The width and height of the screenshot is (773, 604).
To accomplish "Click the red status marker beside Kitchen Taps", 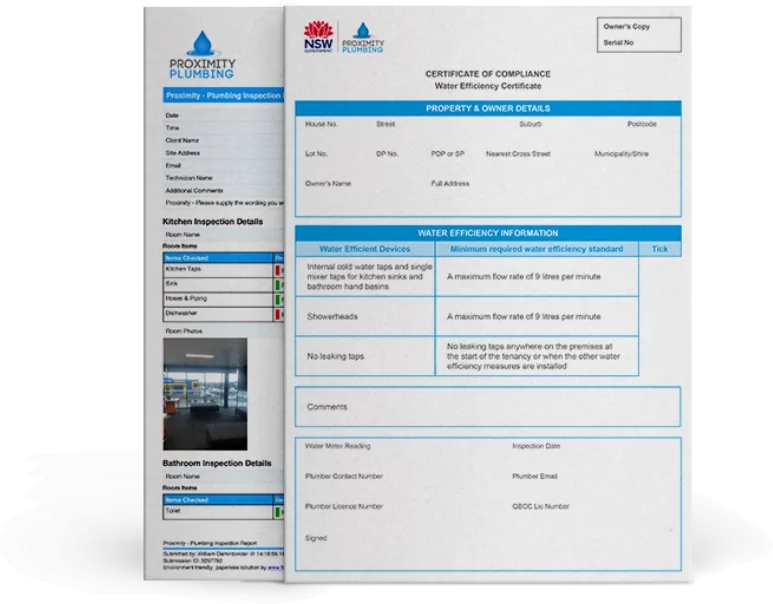I will click(278, 270).
